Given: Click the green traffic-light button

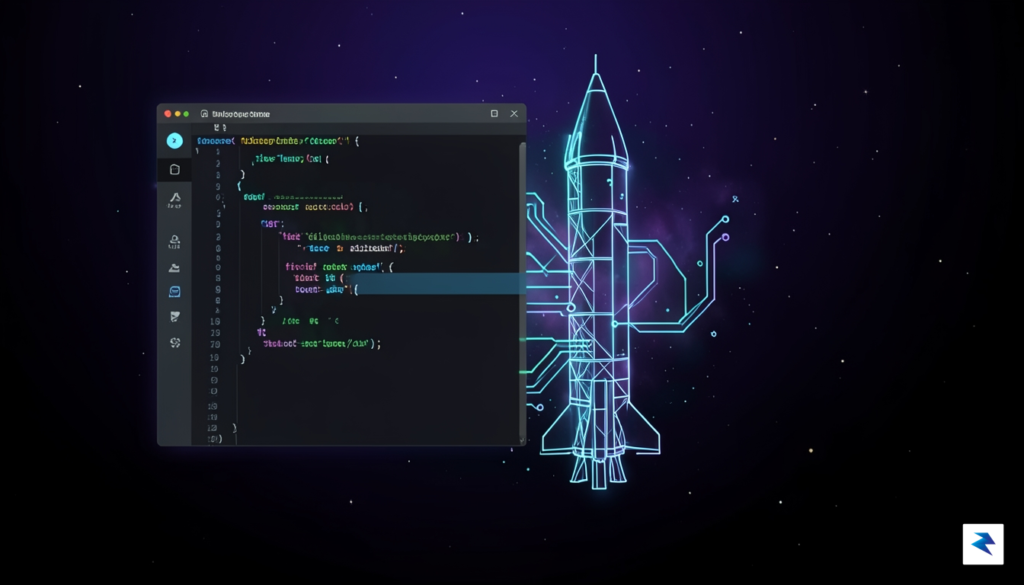Looking at the screenshot, I should pos(186,114).
